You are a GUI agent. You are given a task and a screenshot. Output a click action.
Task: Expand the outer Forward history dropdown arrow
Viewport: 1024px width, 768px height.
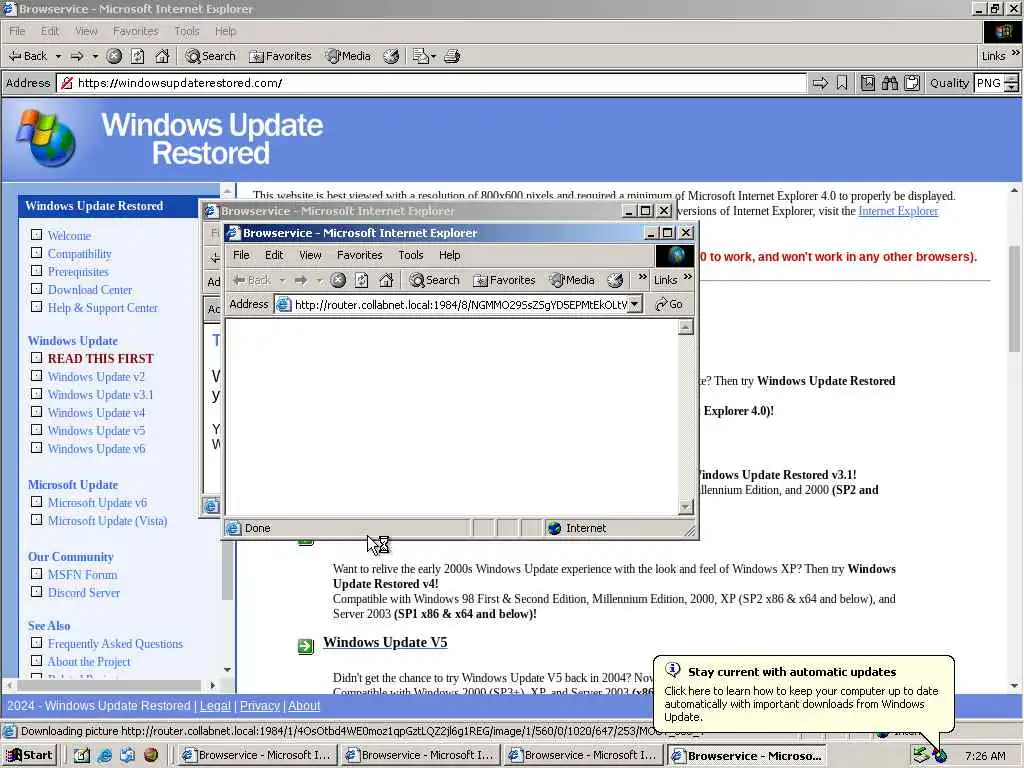coord(95,56)
